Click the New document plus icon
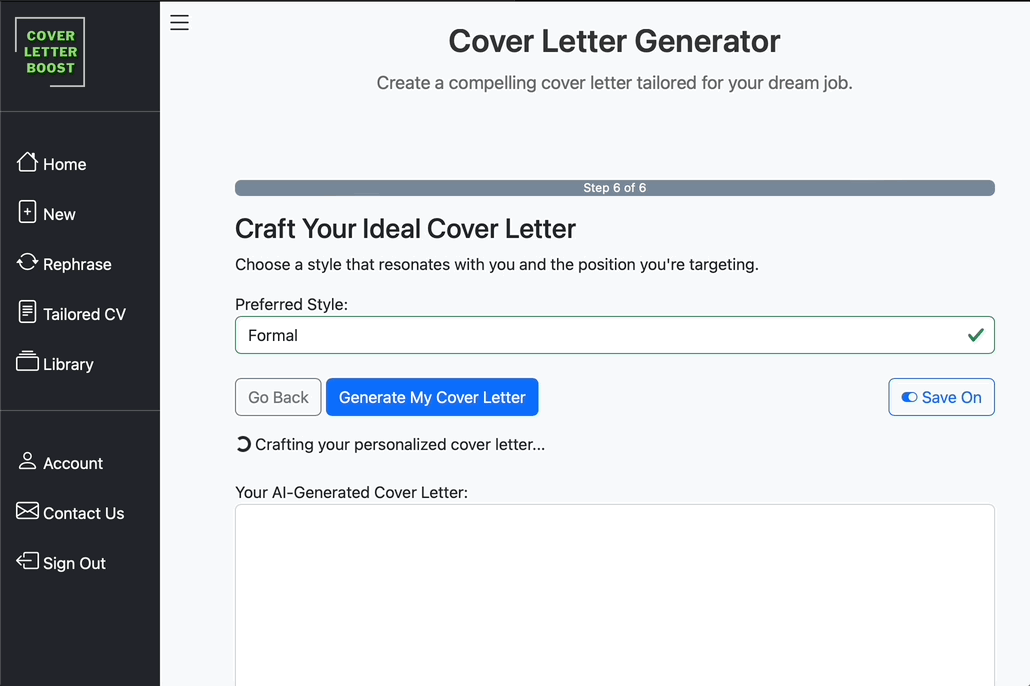 point(27,212)
